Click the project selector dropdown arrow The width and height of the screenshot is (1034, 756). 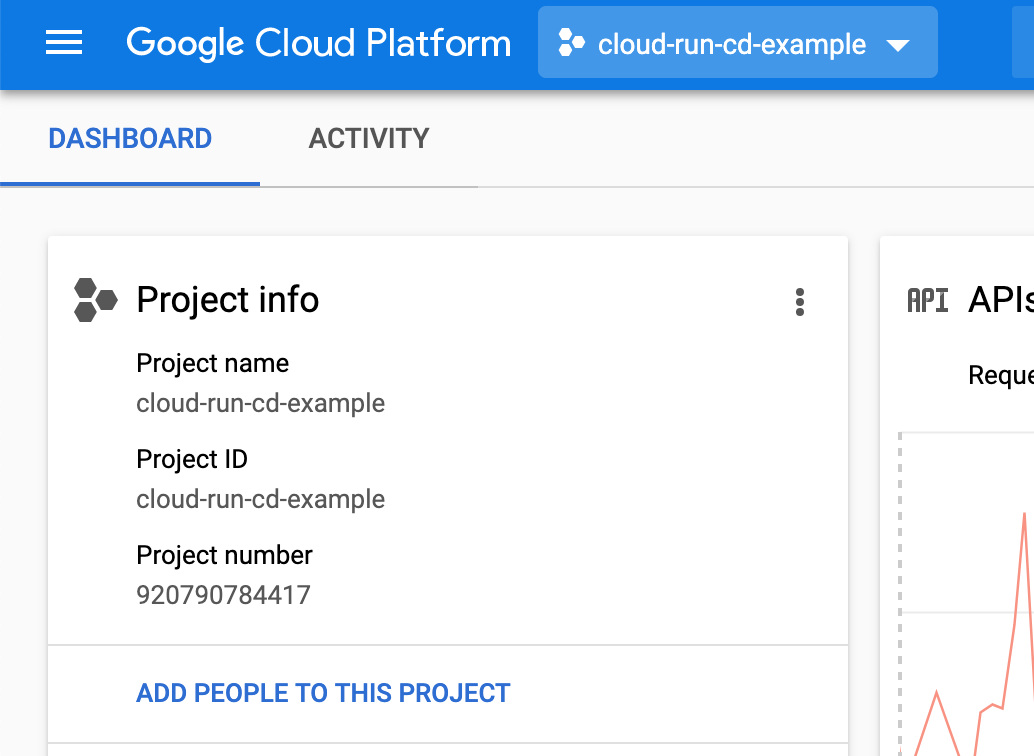click(898, 46)
